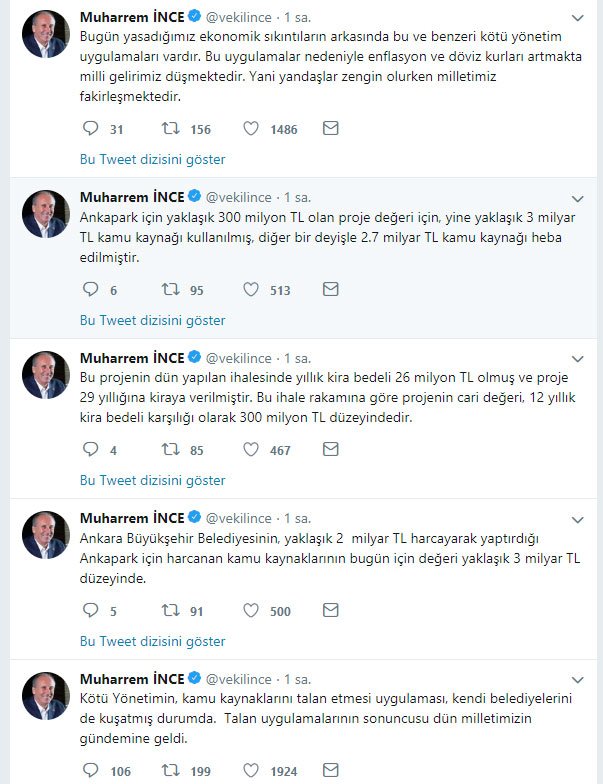
Task: Retweet the tweet with 199 retweets
Action: [170, 770]
